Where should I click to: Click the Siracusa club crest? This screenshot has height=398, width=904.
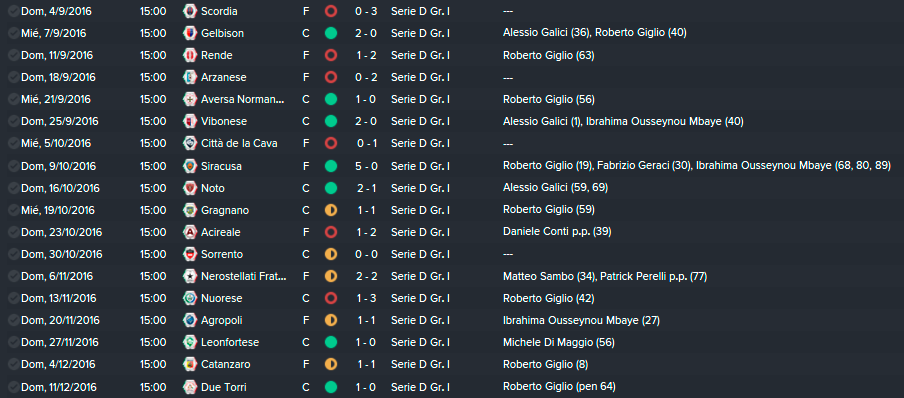[x=189, y=166]
